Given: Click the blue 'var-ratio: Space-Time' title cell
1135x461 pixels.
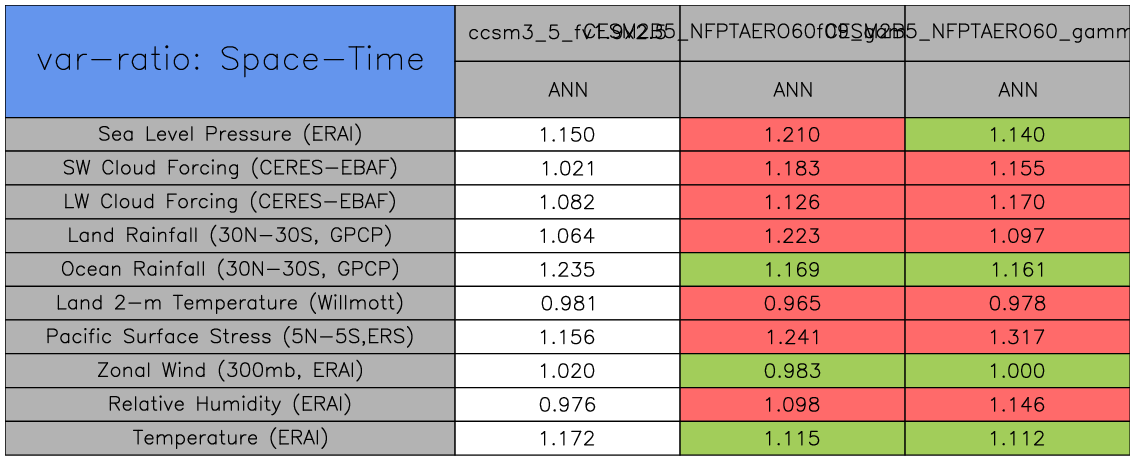Looking at the screenshot, I should (x=230, y=61).
